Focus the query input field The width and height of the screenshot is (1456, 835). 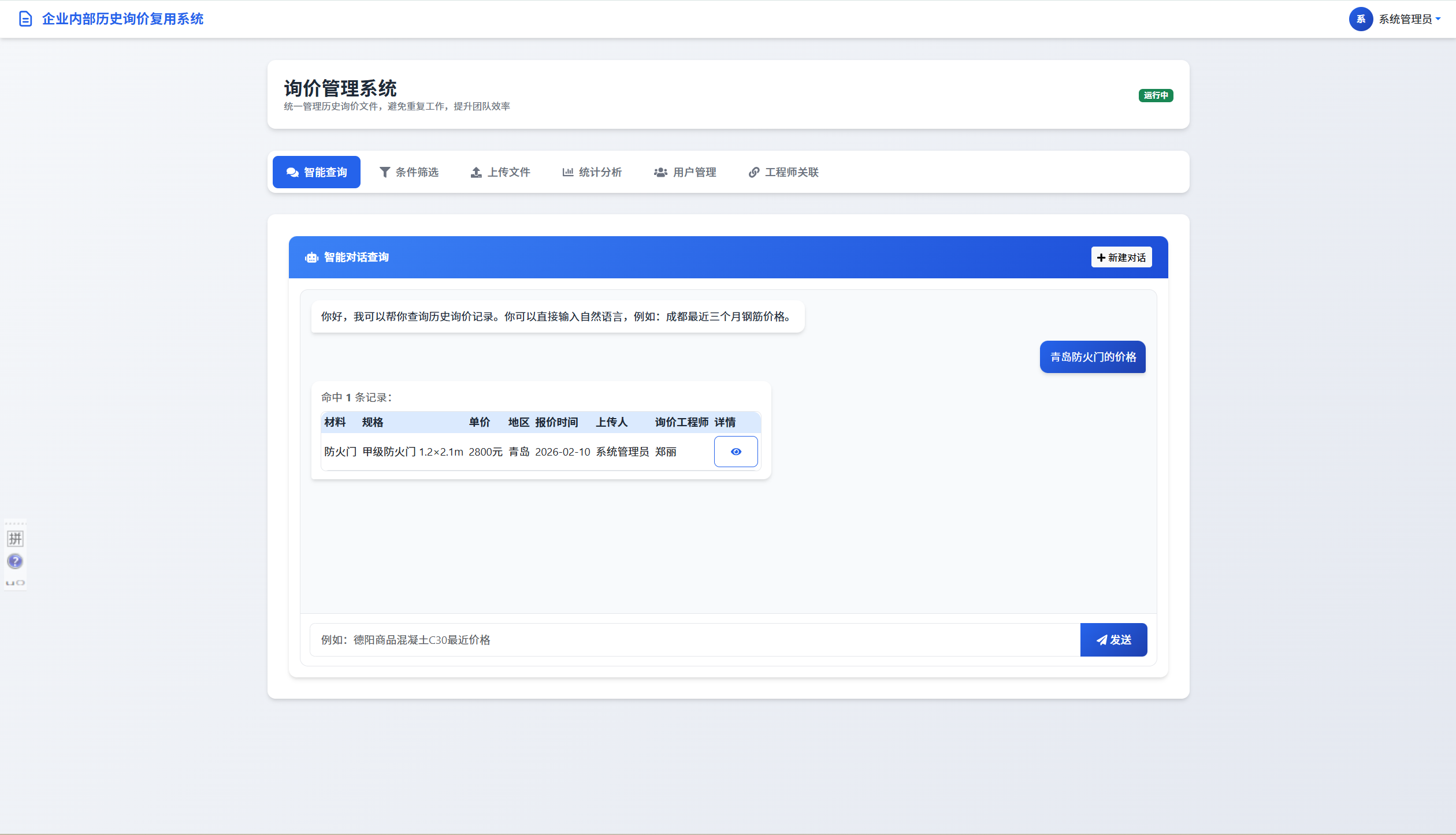pyautogui.click(x=695, y=640)
